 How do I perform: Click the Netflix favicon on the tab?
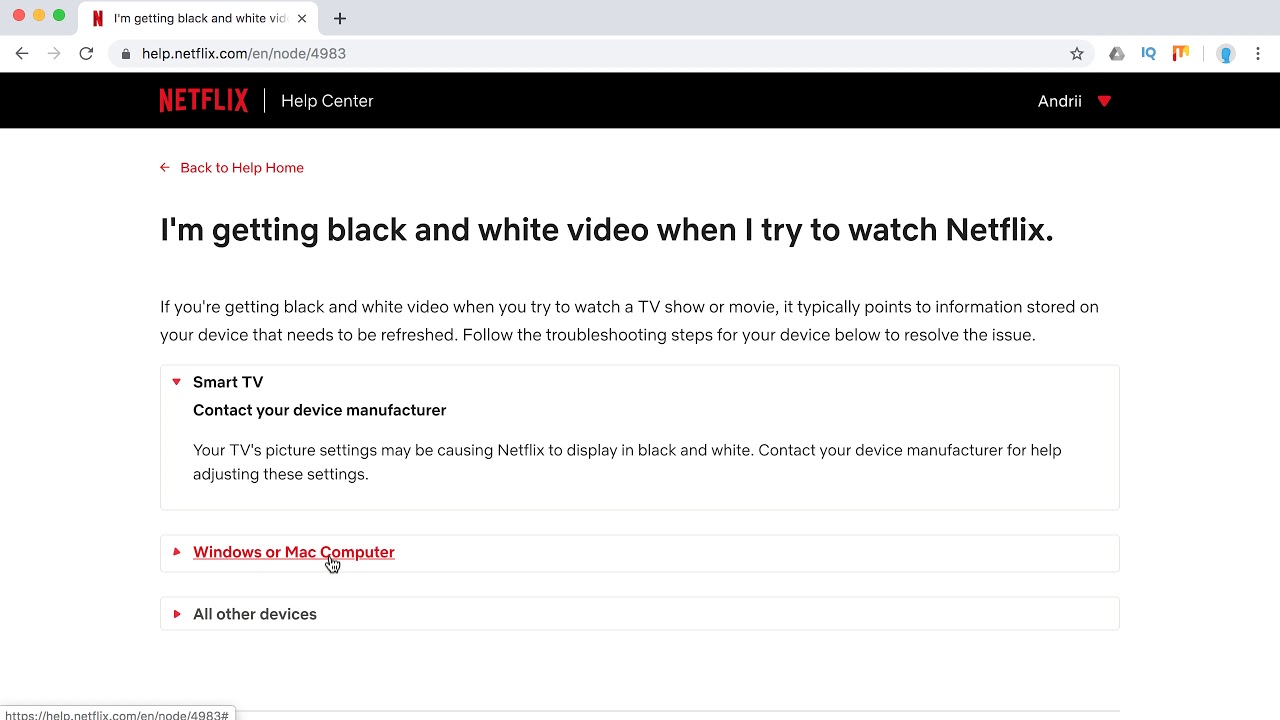point(98,18)
